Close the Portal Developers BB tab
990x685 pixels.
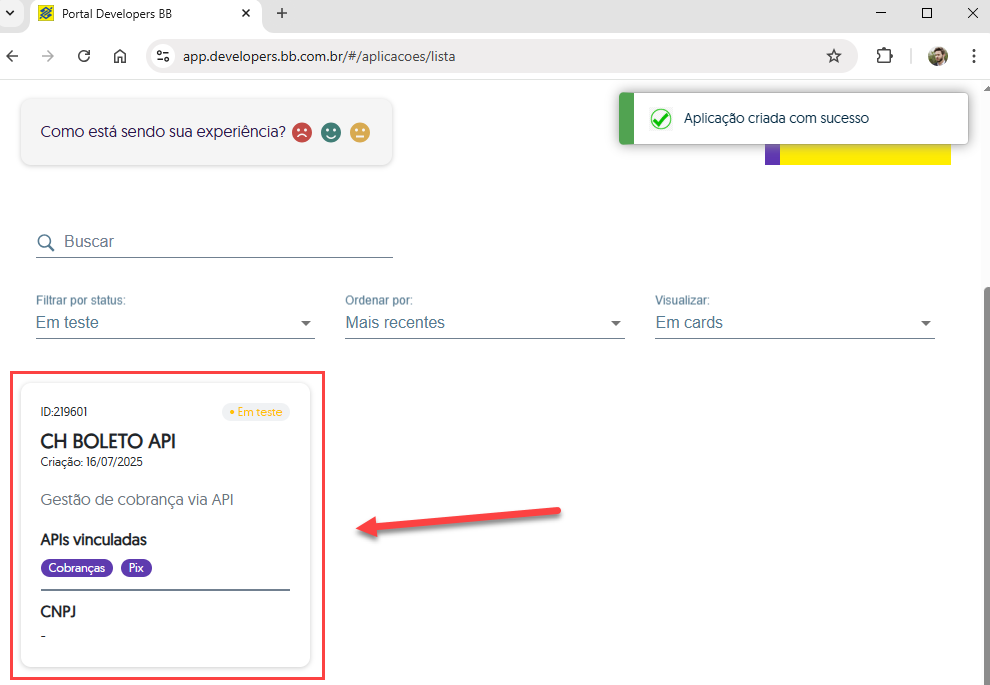tap(246, 13)
